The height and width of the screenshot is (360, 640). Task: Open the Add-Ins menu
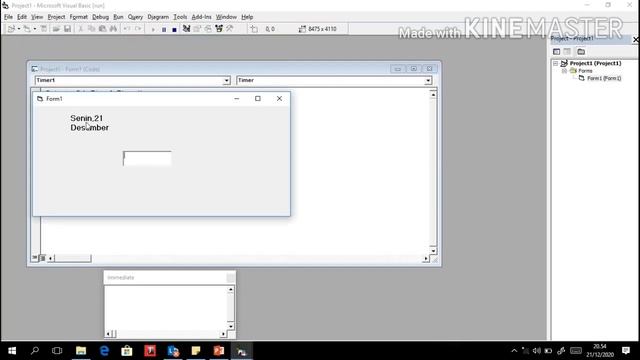[x=202, y=17]
